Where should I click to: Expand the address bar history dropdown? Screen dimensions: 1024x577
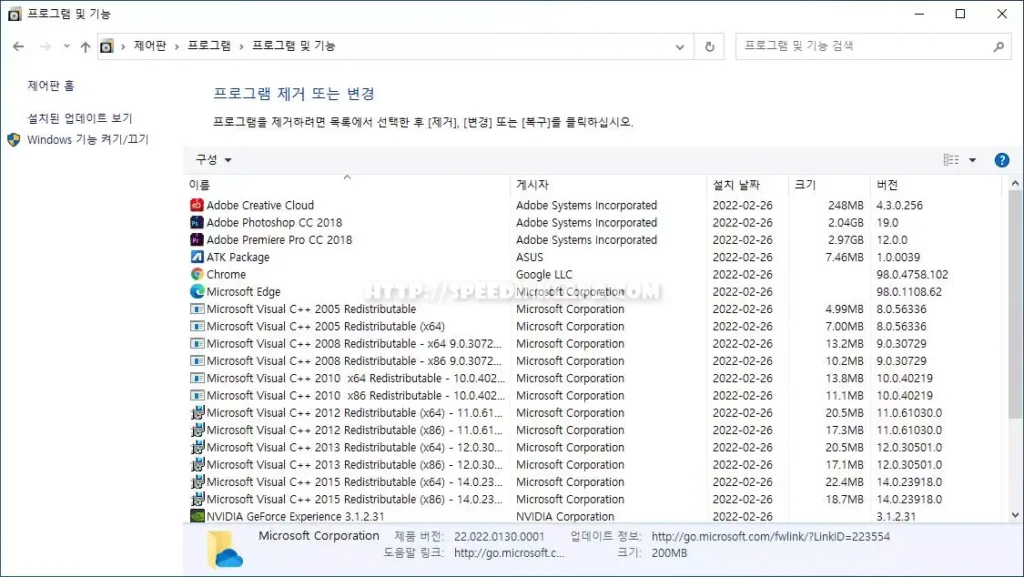point(680,46)
